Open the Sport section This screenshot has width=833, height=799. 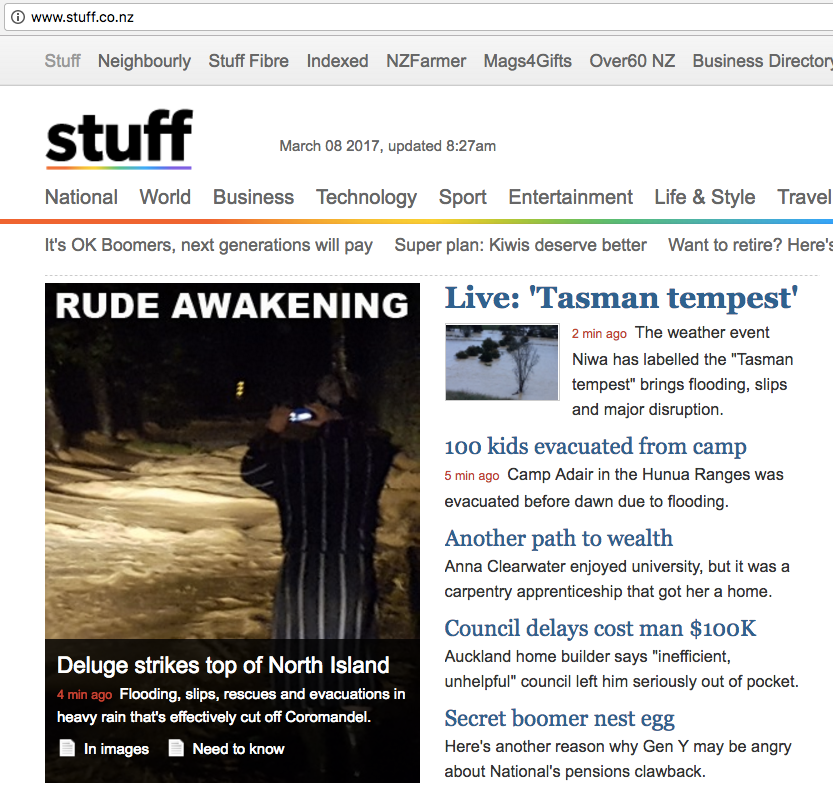(x=463, y=197)
